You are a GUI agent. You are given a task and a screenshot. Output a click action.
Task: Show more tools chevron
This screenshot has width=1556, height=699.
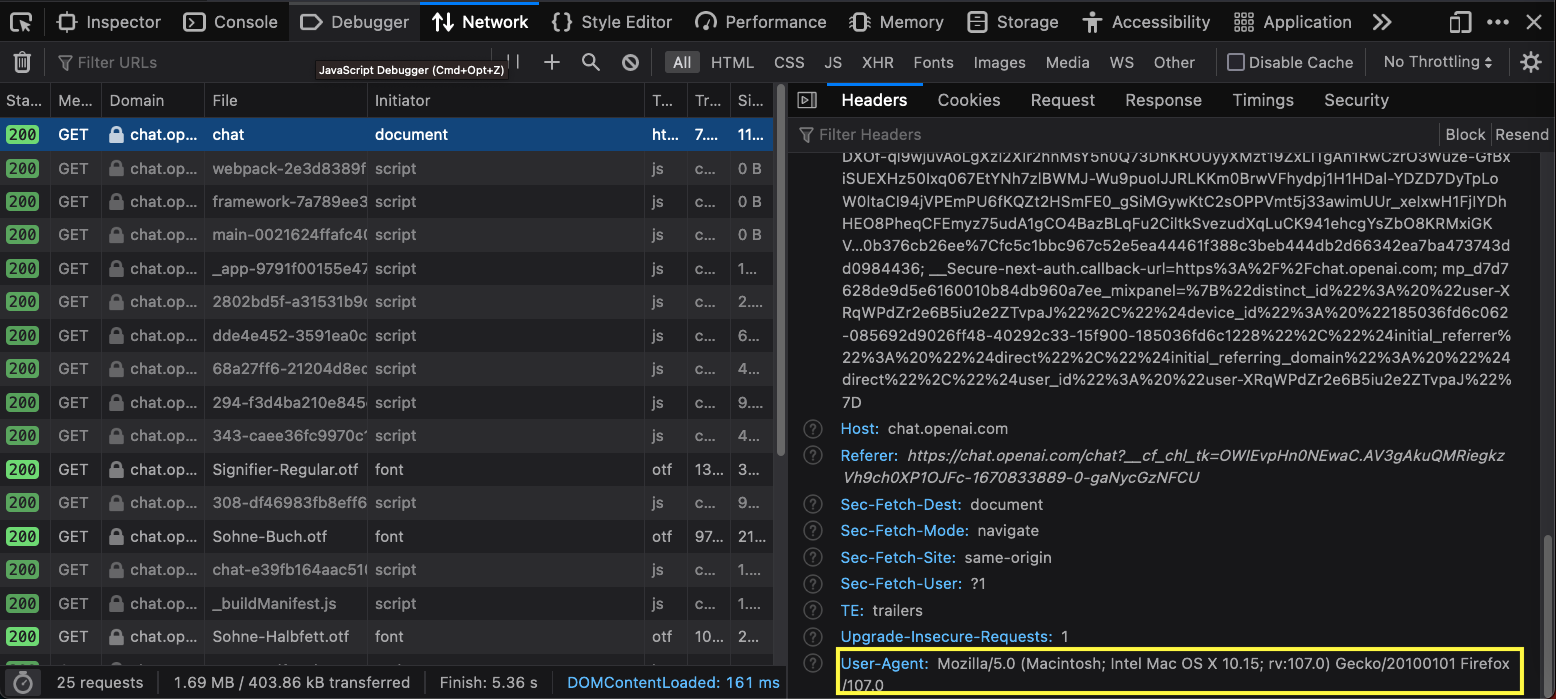1382,21
